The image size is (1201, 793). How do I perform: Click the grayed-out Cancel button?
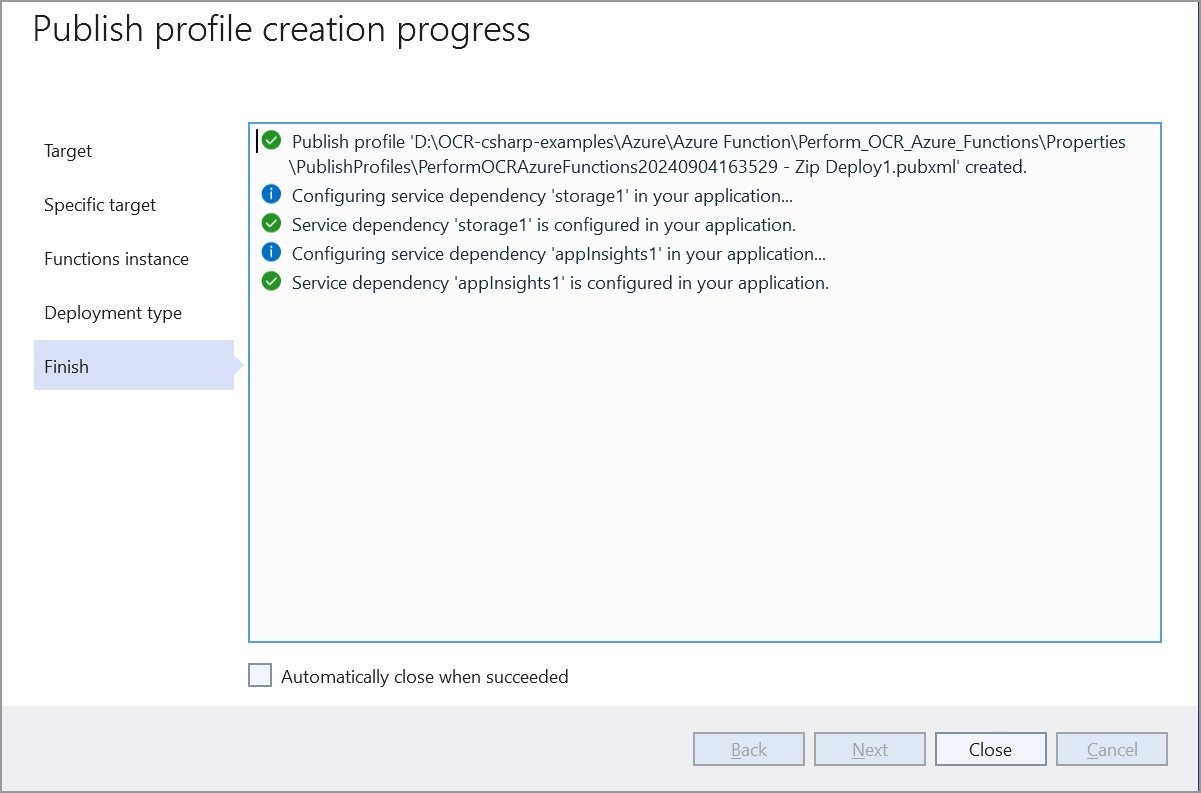click(x=1111, y=748)
